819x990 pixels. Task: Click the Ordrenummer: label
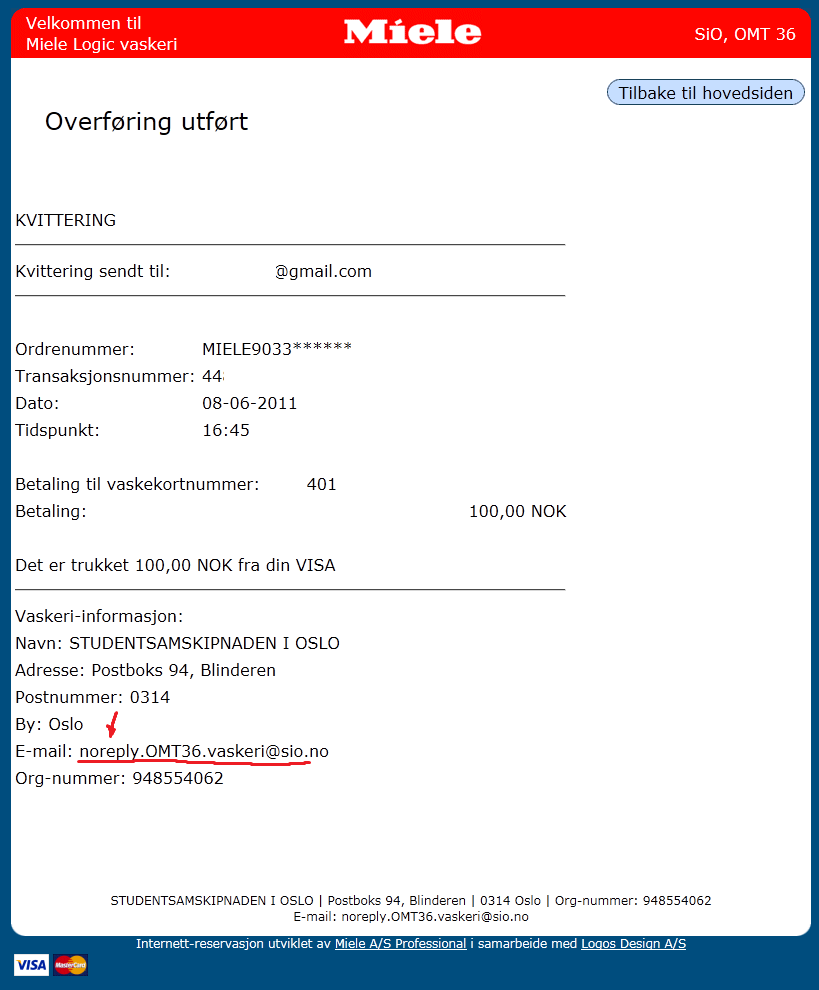[75, 349]
